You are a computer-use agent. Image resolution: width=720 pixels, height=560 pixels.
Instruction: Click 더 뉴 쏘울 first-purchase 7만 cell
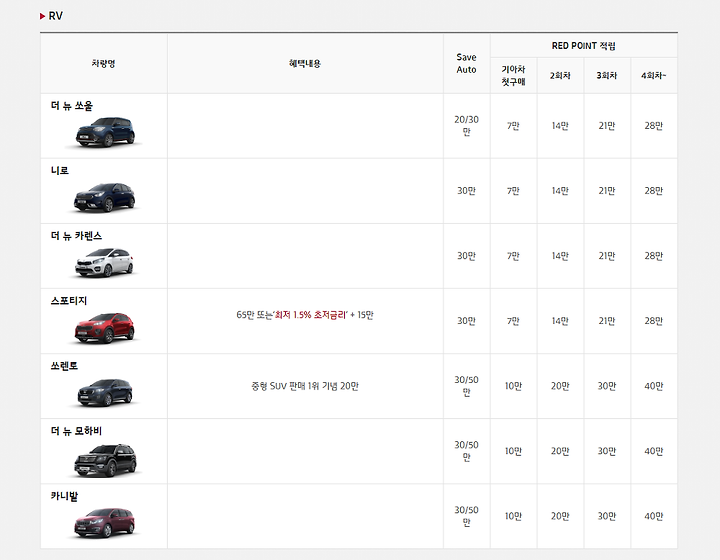[x=513, y=125]
